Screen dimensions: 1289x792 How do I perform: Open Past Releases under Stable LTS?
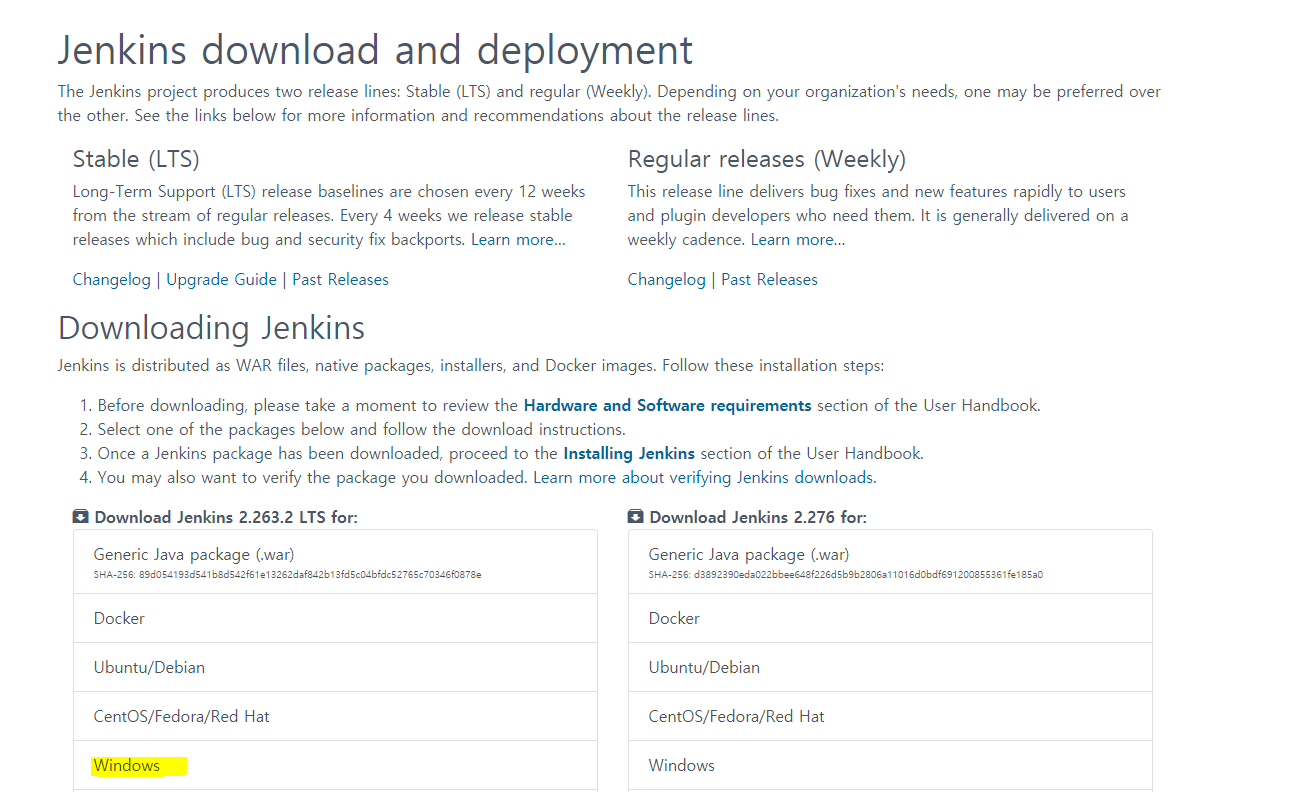[340, 280]
